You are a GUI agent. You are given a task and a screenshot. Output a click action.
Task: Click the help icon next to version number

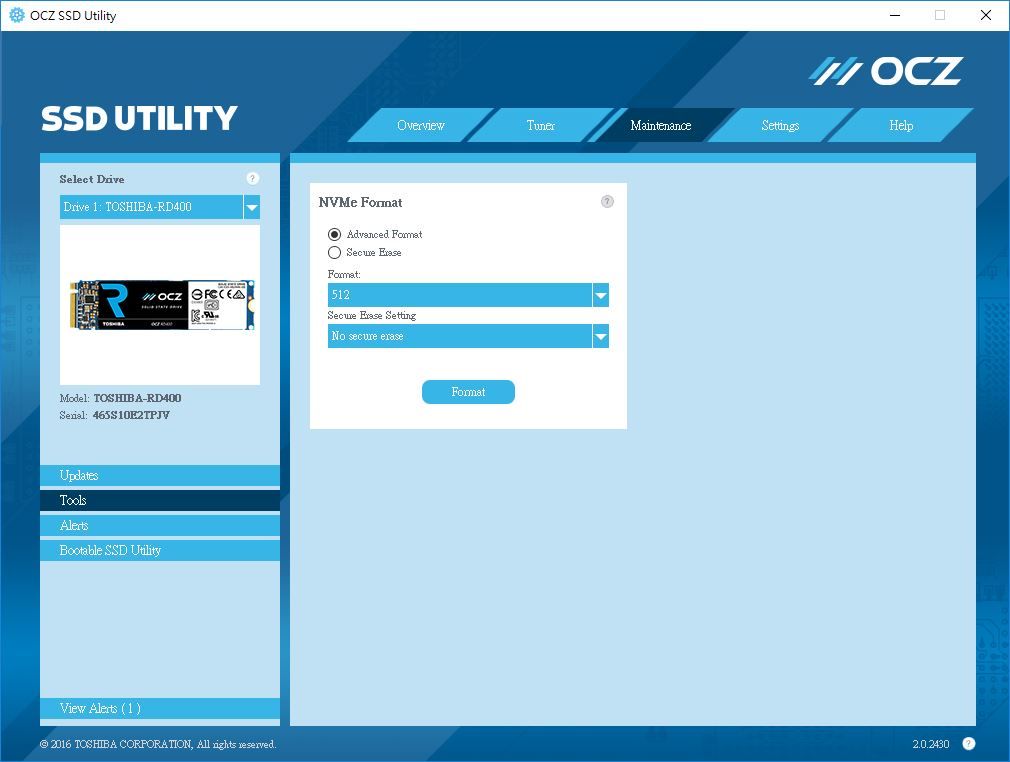968,743
